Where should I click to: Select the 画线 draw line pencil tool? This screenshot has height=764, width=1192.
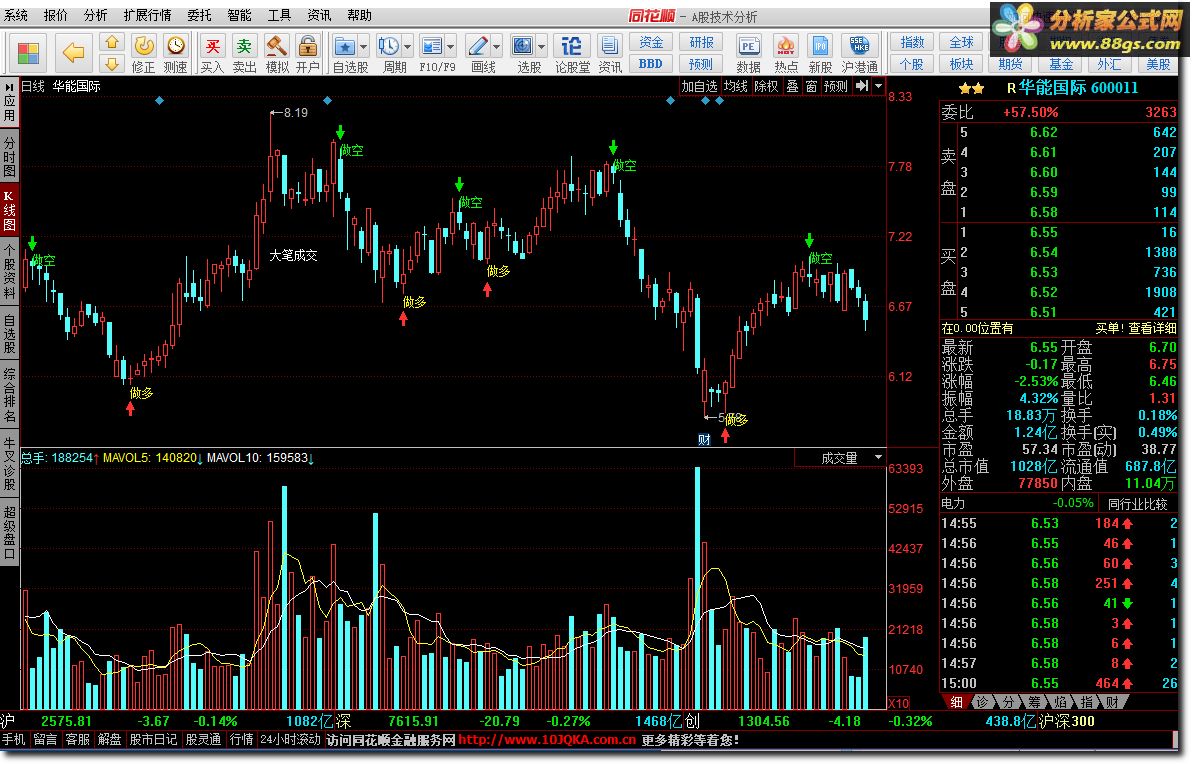pyautogui.click(x=477, y=46)
